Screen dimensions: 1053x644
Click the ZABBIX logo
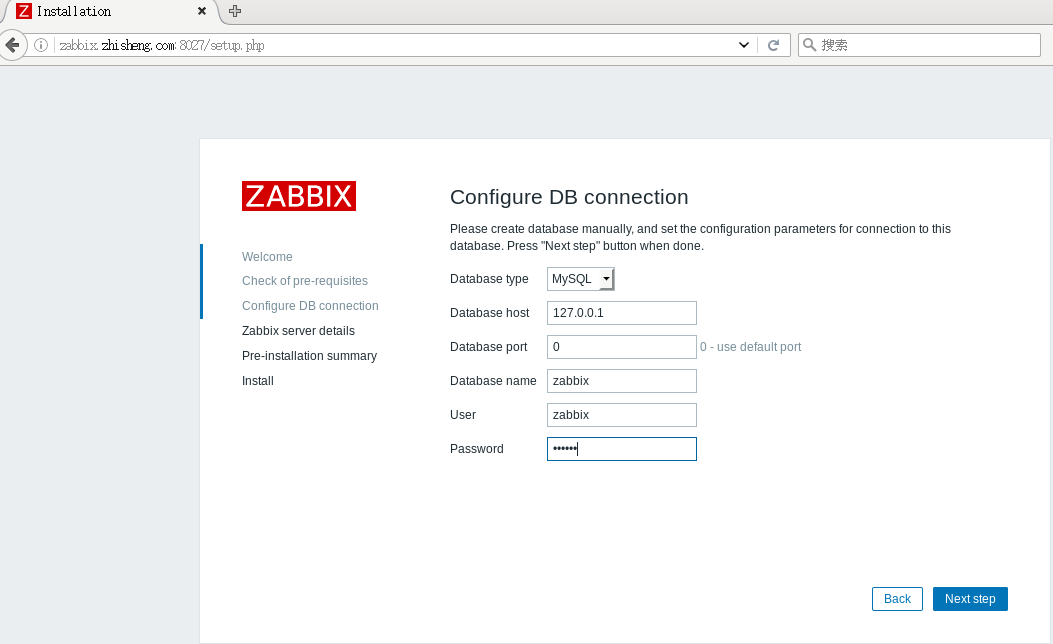(x=299, y=196)
